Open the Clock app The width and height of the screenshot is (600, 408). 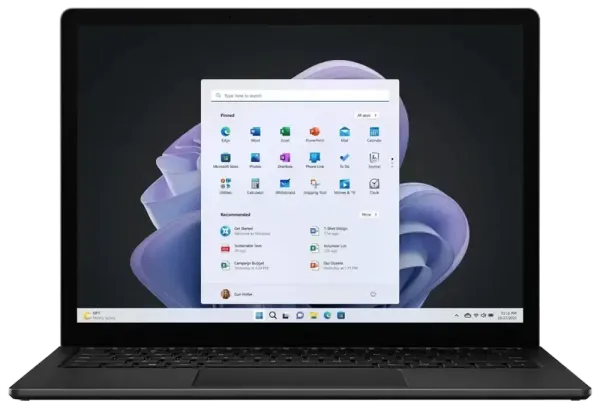click(x=374, y=184)
